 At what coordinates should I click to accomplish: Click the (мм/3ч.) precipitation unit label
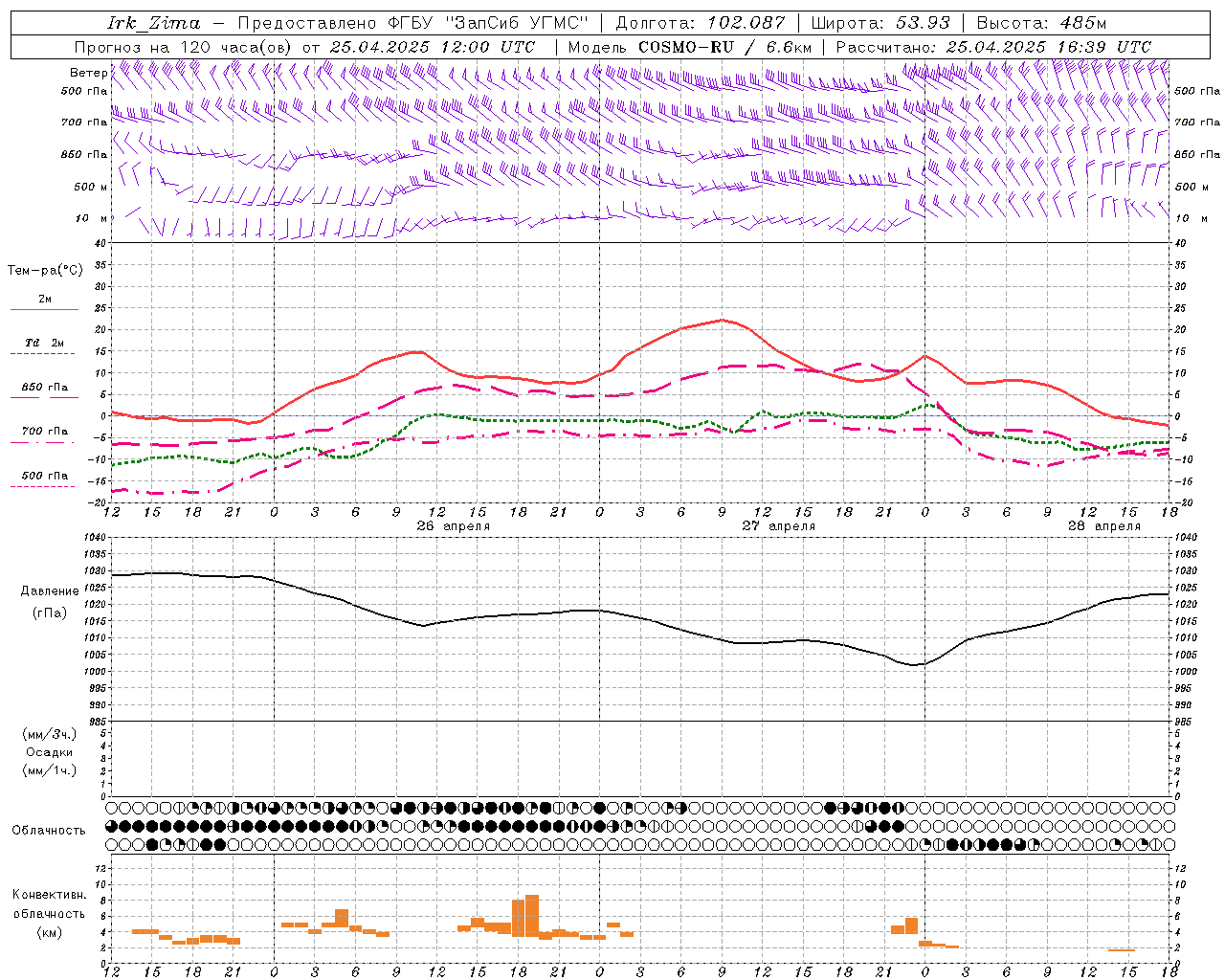(50, 734)
